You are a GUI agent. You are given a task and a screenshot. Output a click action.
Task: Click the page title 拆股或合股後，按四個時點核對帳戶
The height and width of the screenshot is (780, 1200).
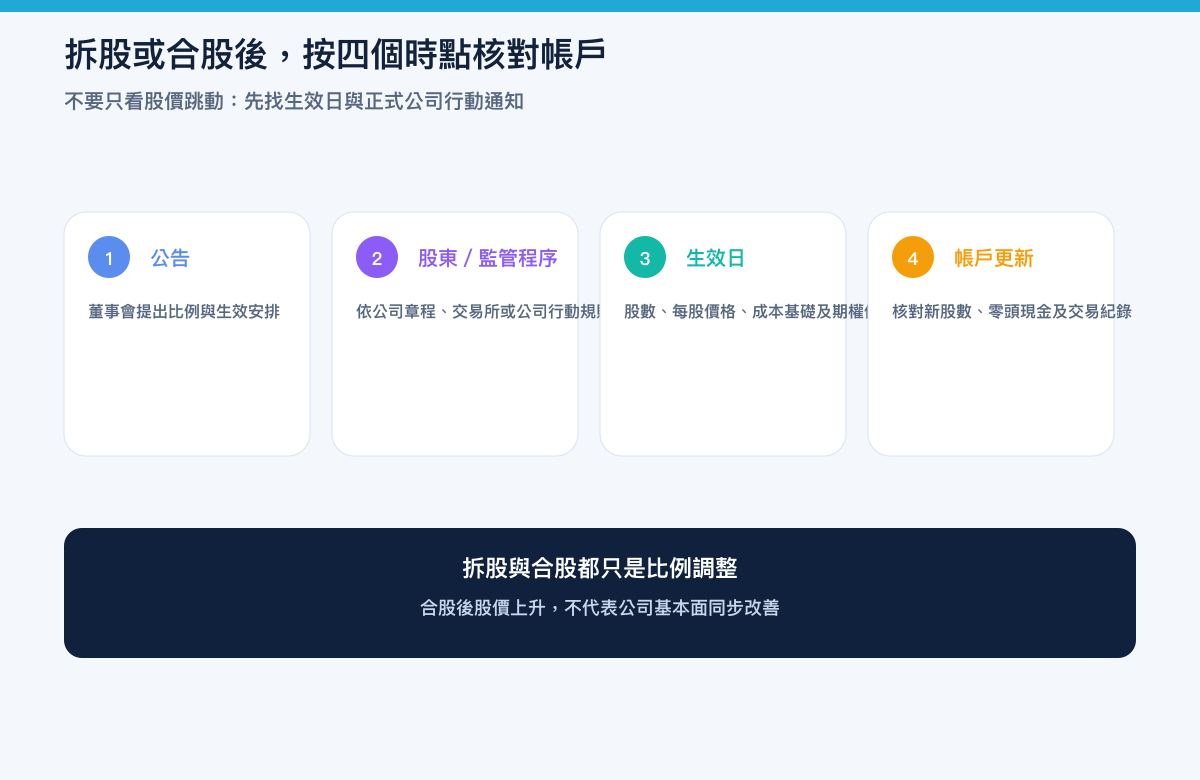click(335, 54)
